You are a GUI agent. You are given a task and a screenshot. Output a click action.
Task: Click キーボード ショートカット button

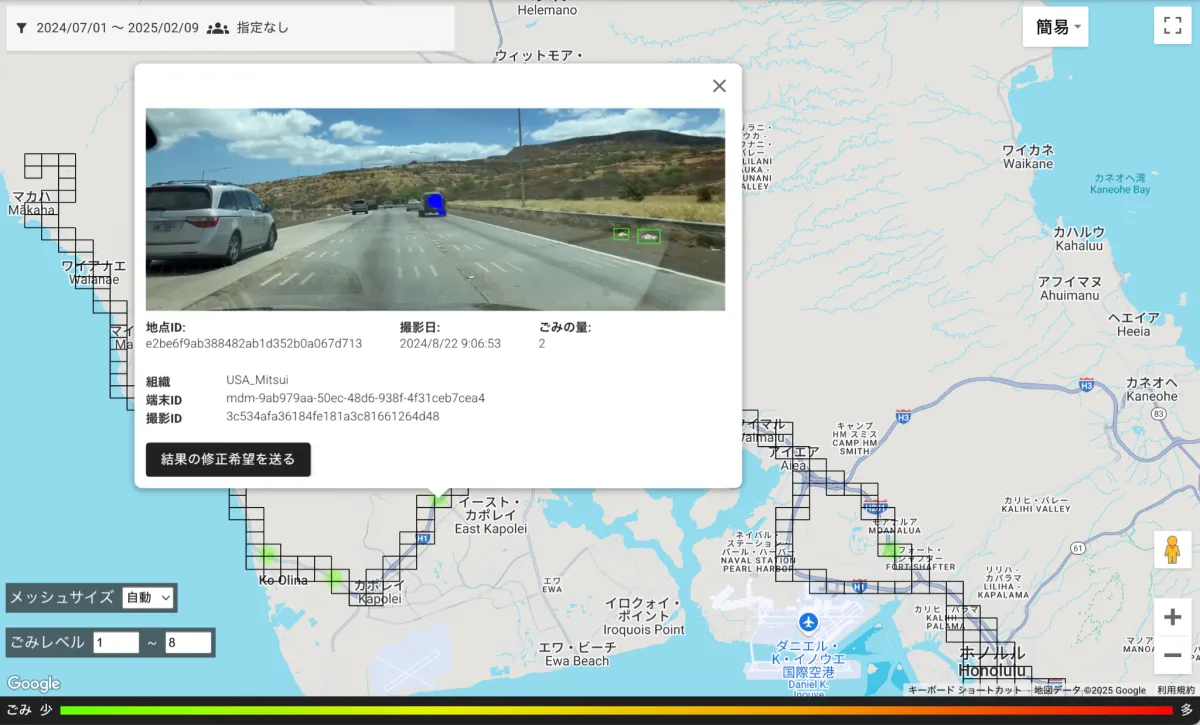[965, 690]
